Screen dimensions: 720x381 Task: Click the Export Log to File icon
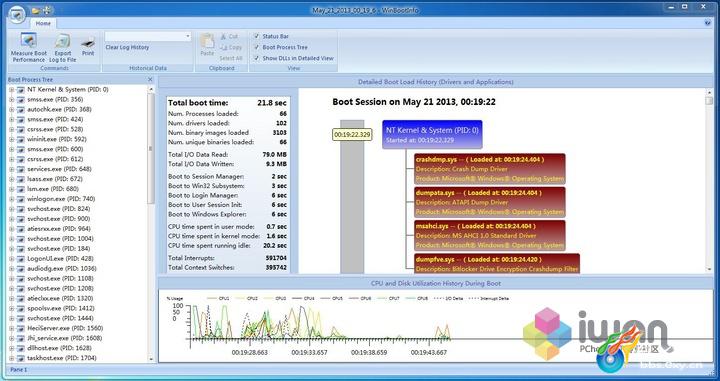tap(62, 42)
